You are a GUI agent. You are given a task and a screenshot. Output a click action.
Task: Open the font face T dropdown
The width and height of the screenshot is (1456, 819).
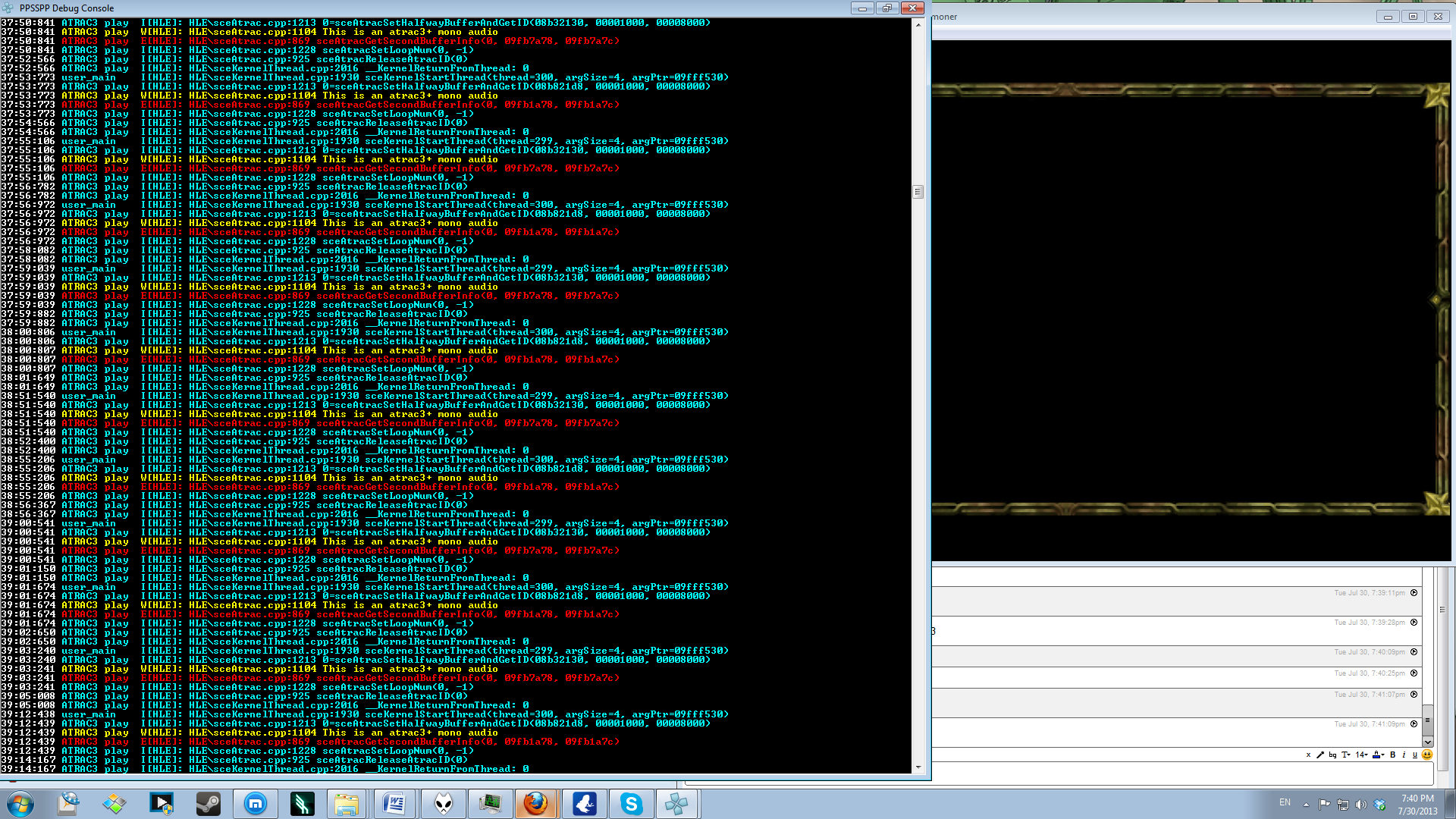[x=1346, y=755]
